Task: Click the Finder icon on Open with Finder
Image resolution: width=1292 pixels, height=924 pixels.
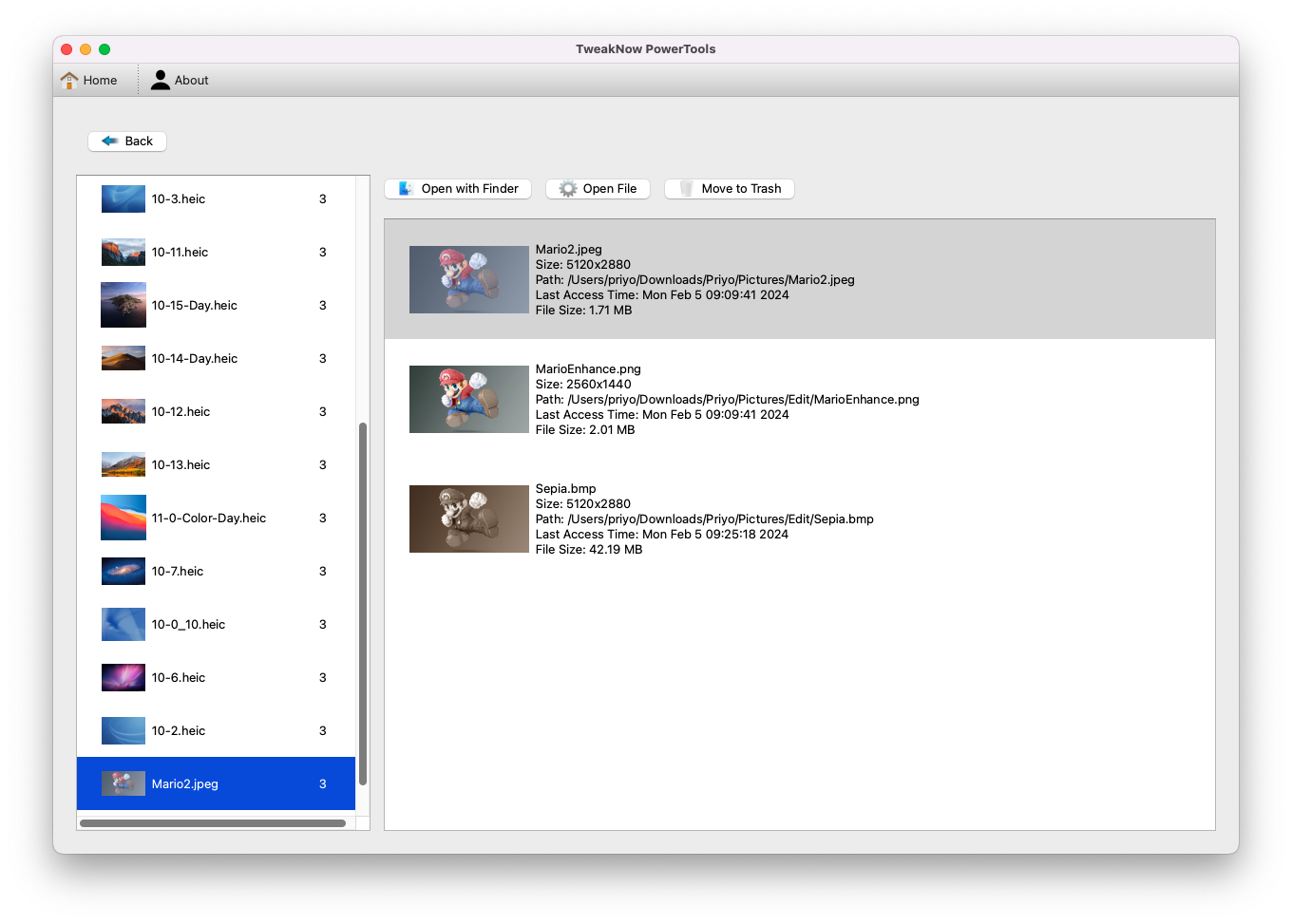Action: pyautogui.click(x=406, y=189)
